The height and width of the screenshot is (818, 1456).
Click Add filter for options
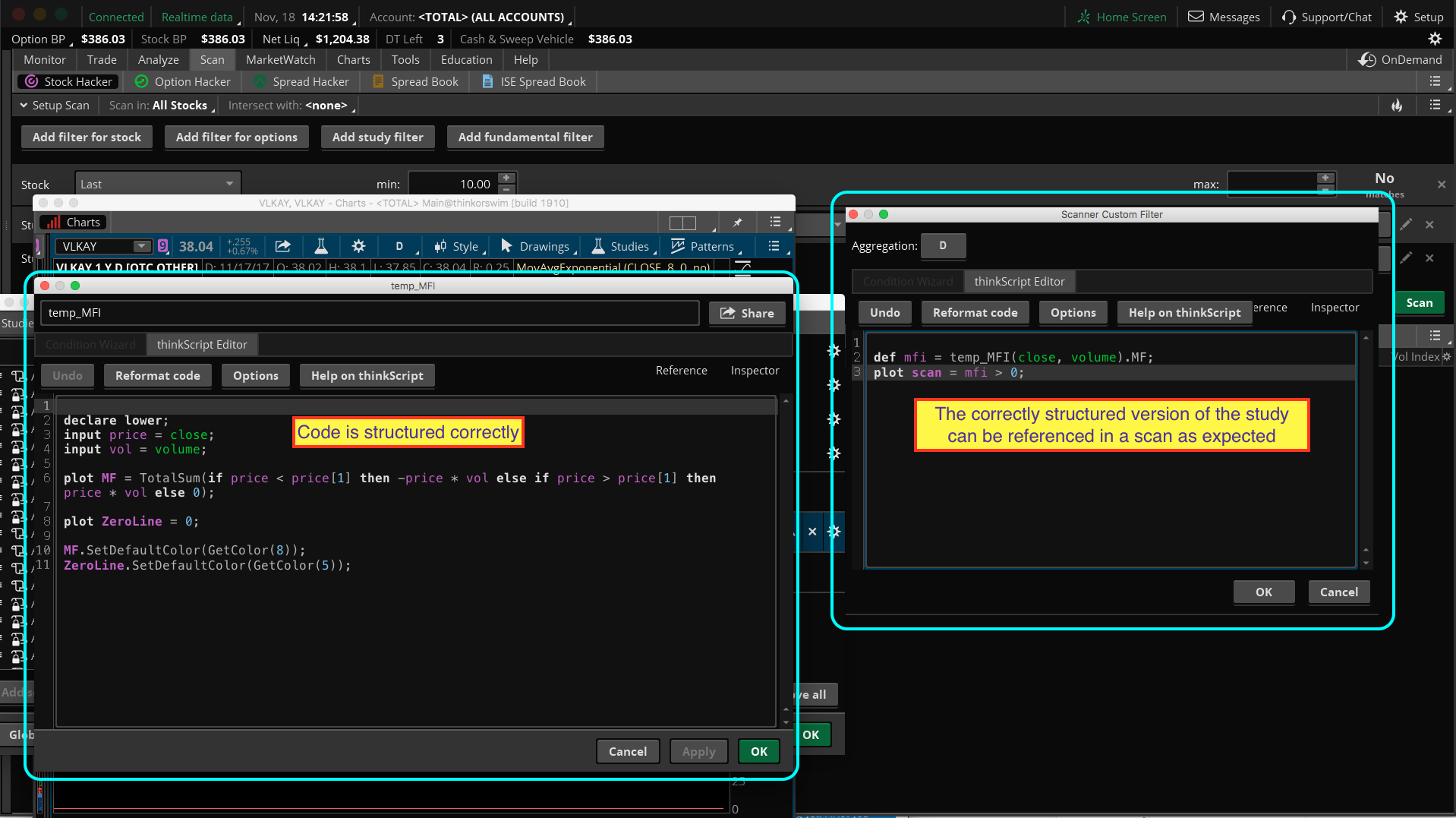coord(237,137)
